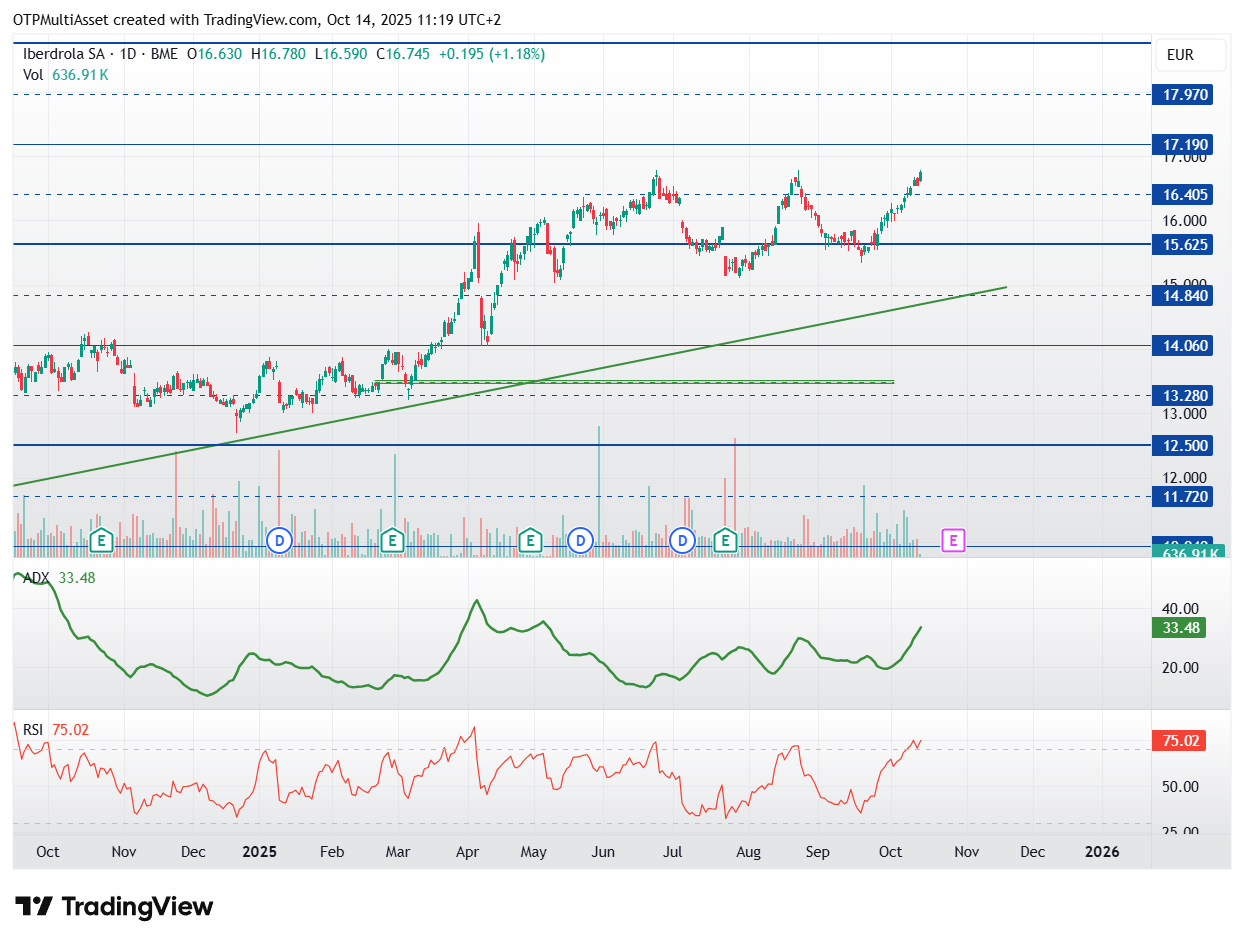Click the 2026 label on the time axis

click(1102, 852)
